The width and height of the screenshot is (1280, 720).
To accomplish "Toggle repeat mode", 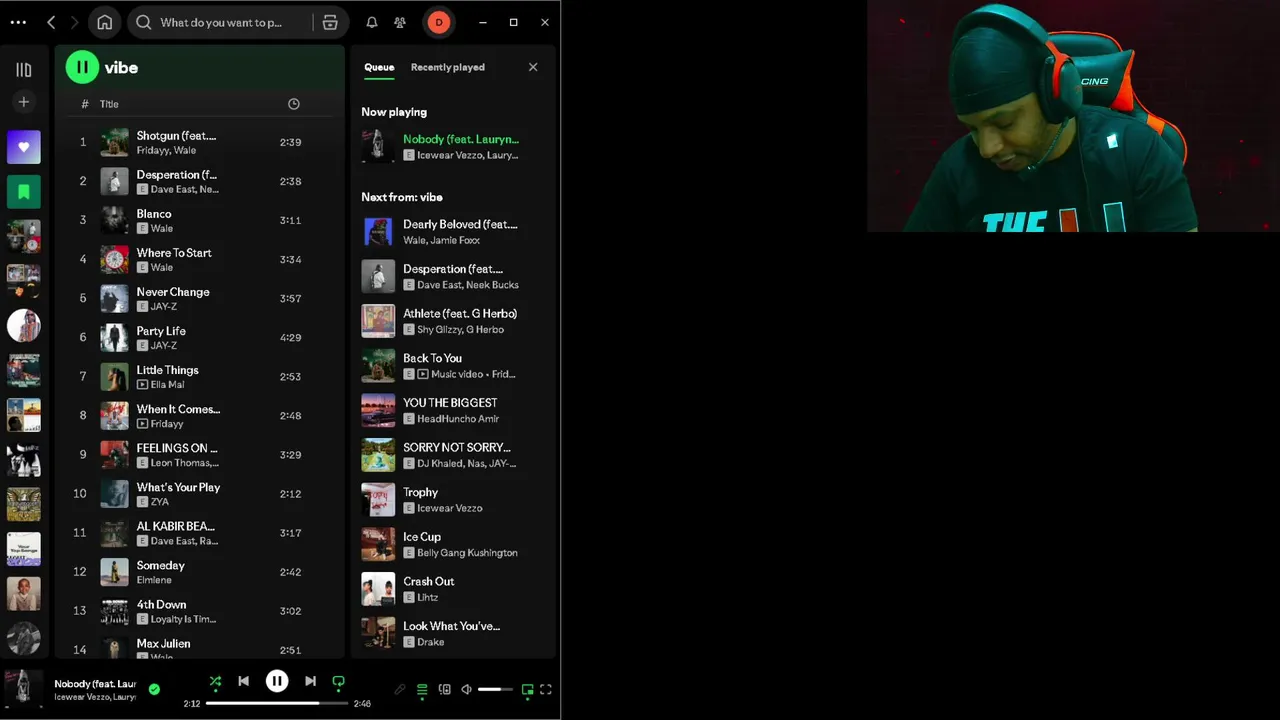I will (x=338, y=682).
